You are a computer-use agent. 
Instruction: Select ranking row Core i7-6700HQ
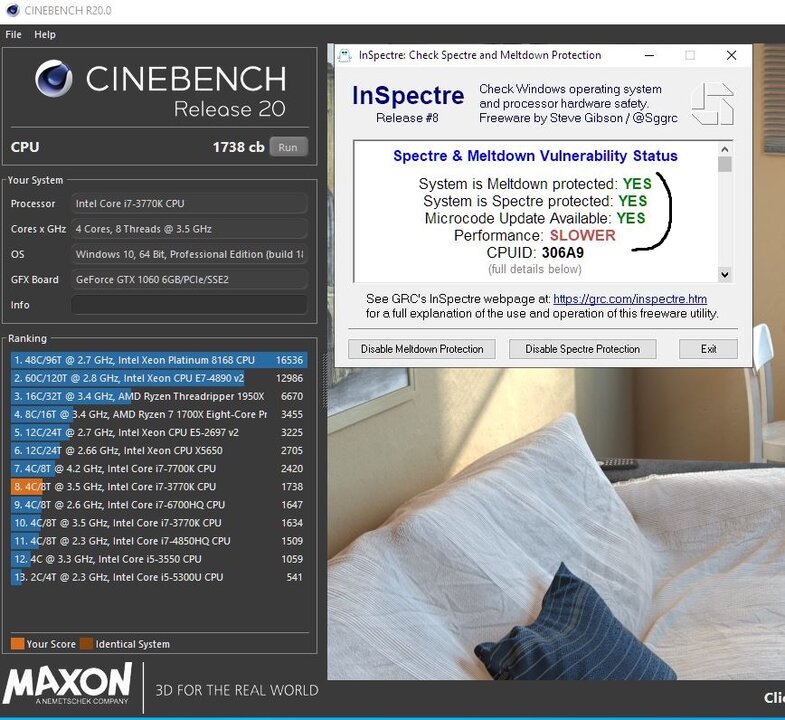159,505
